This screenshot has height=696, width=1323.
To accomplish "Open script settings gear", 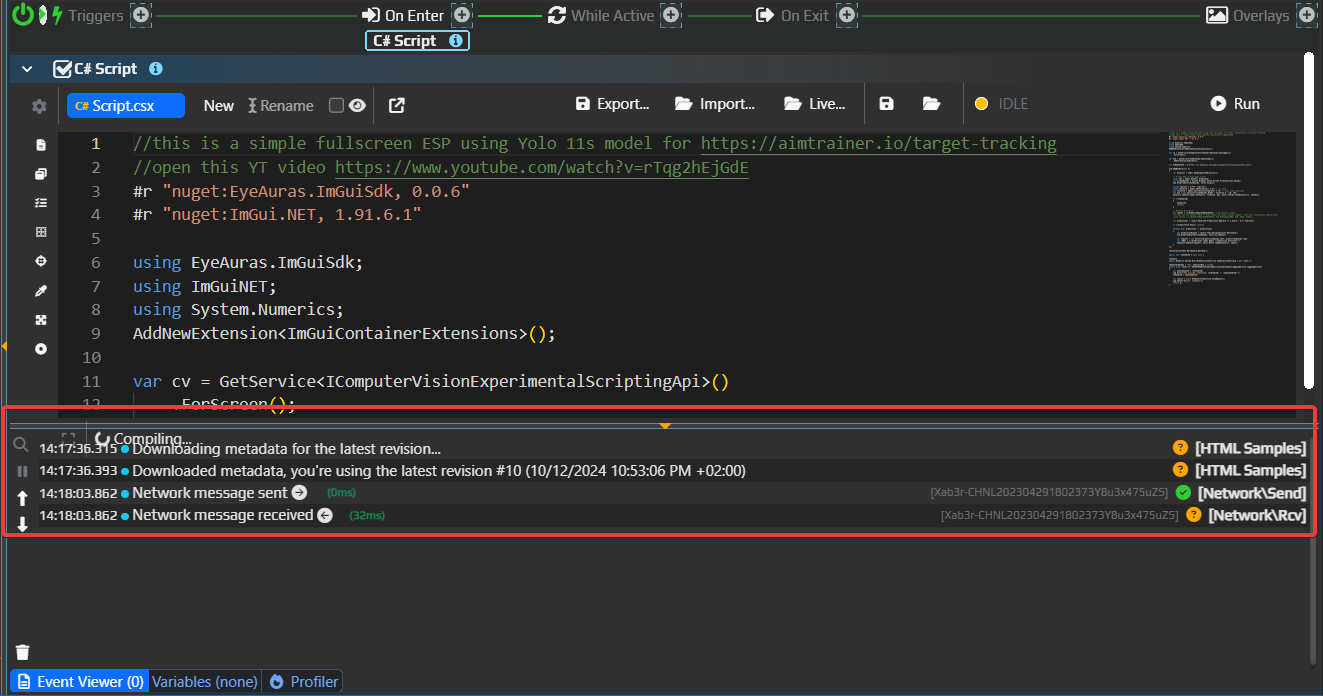I will point(39,106).
